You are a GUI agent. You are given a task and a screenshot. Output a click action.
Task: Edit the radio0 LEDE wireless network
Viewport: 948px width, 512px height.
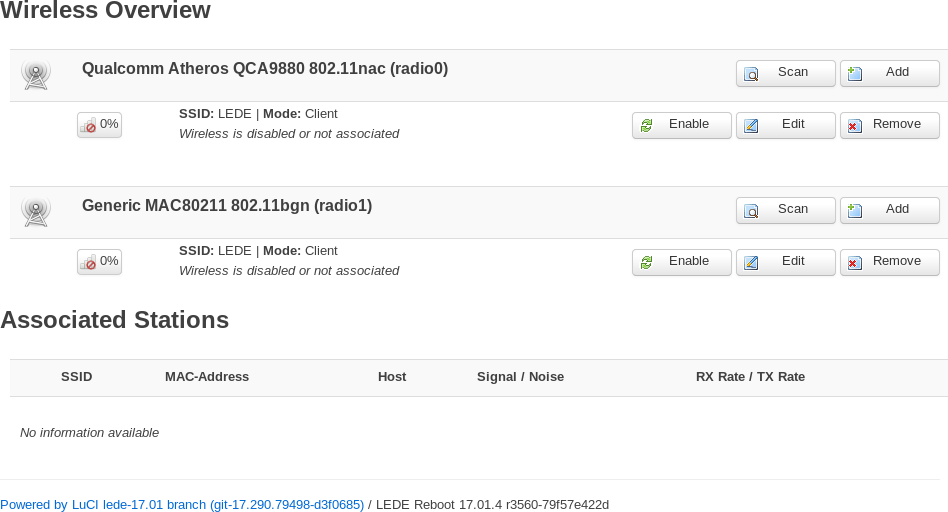[x=785, y=125]
